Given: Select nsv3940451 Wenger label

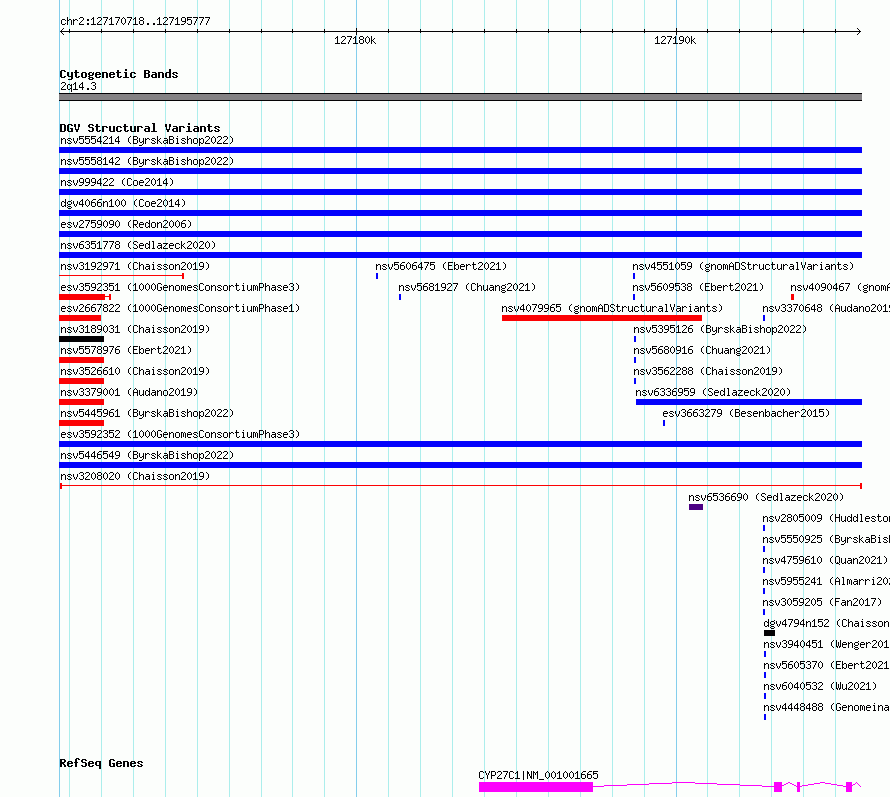Looking at the screenshot, I should point(826,644).
